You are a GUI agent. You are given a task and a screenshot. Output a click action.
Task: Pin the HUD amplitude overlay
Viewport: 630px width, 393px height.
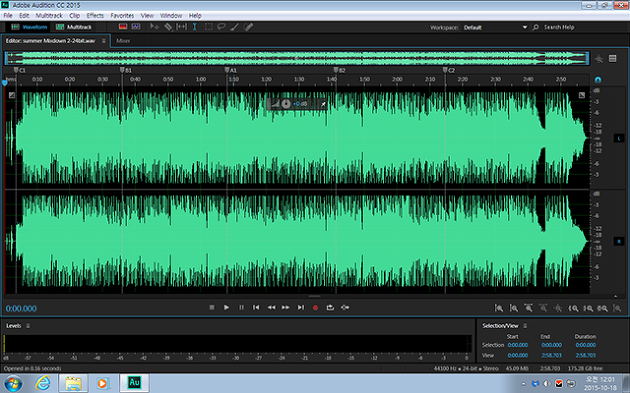(323, 104)
